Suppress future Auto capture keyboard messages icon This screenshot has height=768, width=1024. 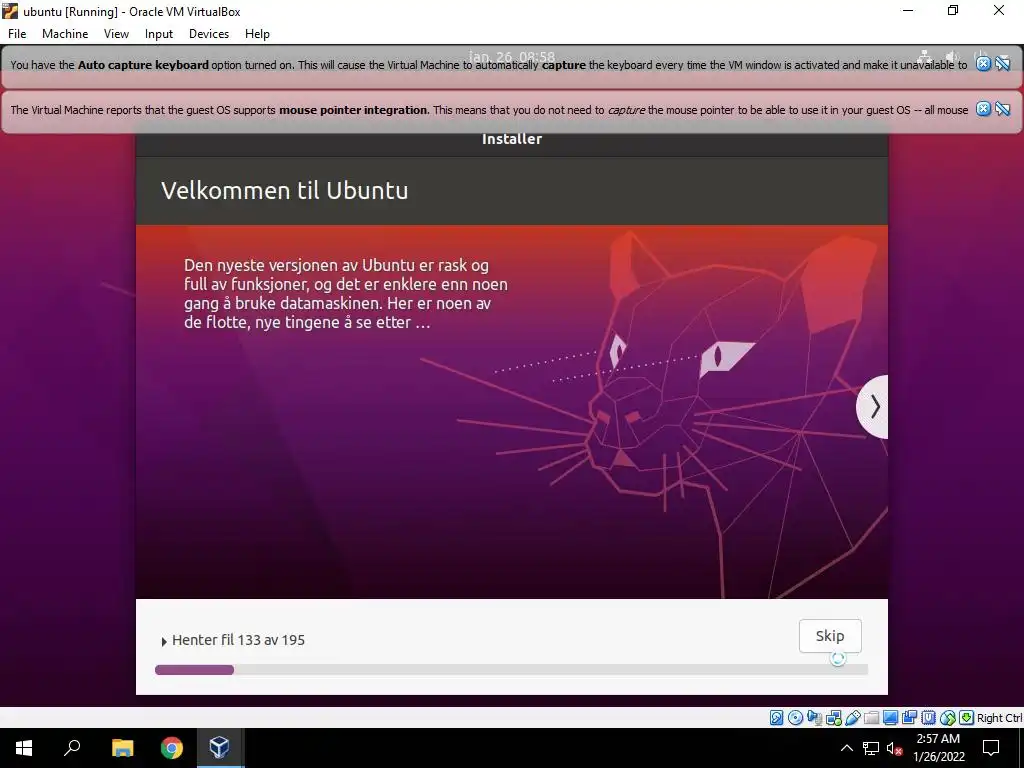(x=1003, y=63)
